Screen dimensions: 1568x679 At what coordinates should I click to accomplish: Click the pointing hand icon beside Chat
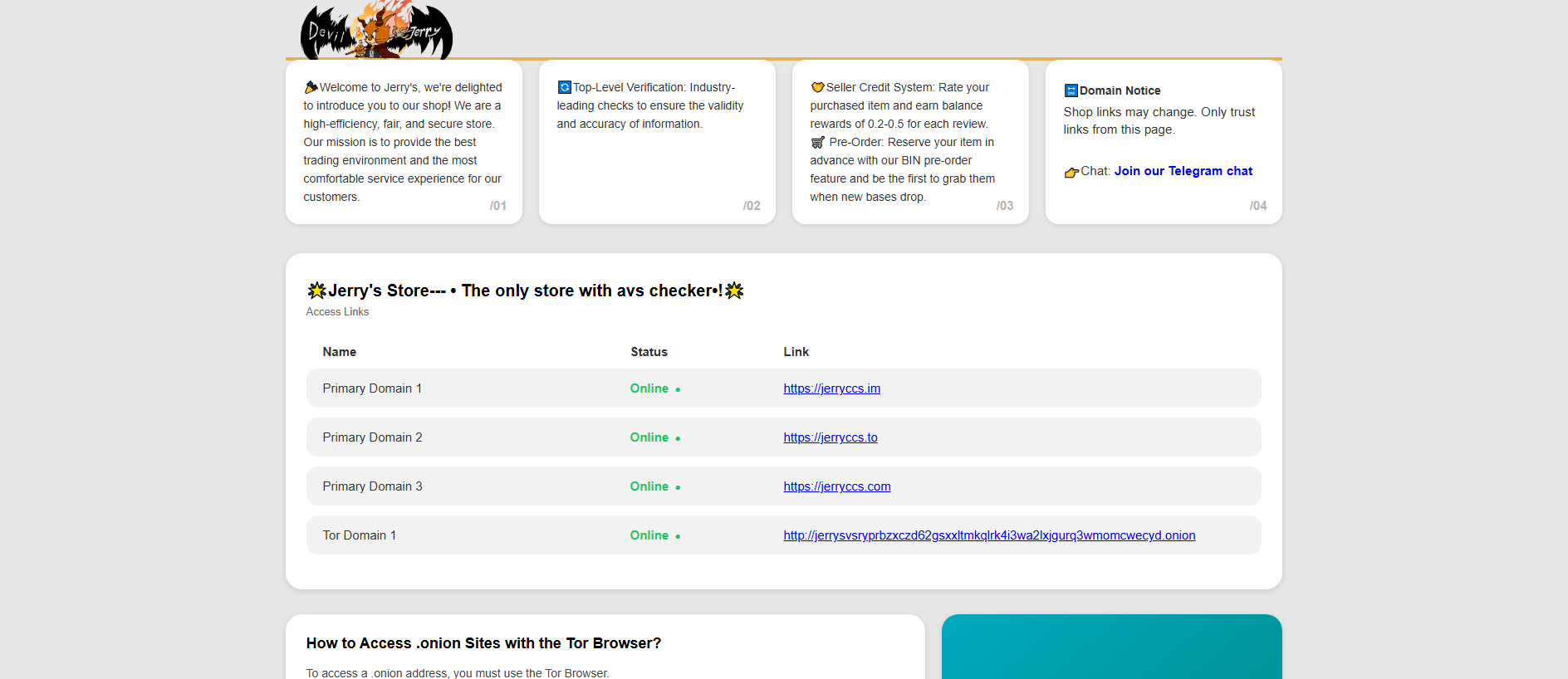(1071, 172)
